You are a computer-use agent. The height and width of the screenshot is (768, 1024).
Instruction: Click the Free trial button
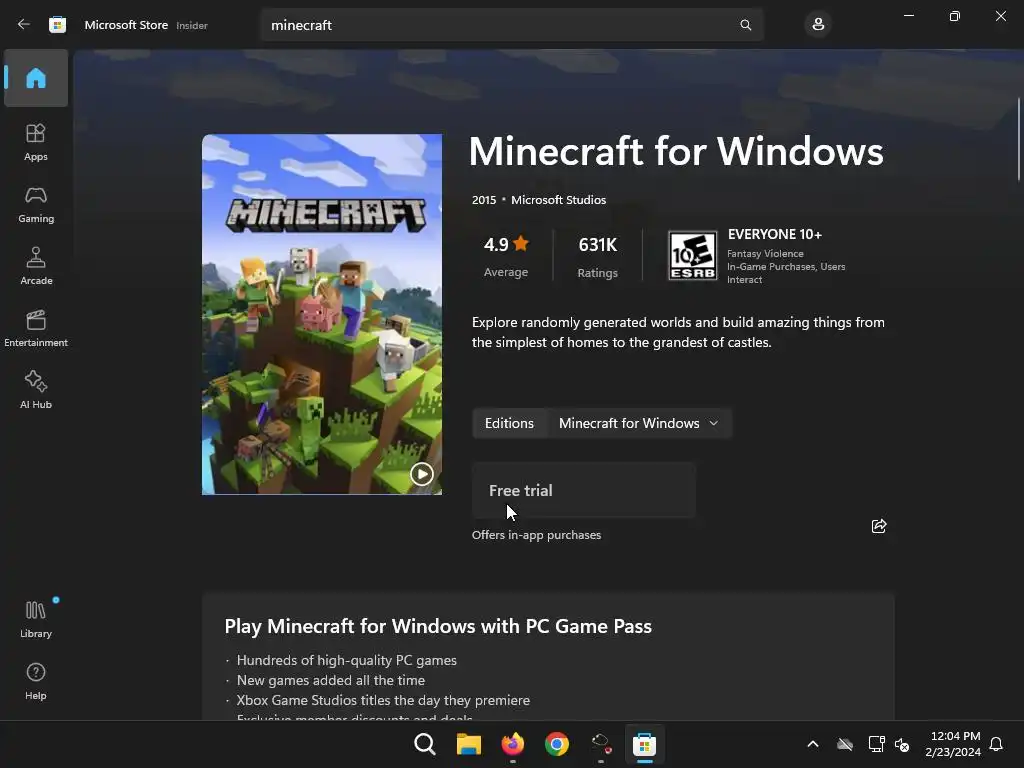pyautogui.click(x=584, y=490)
